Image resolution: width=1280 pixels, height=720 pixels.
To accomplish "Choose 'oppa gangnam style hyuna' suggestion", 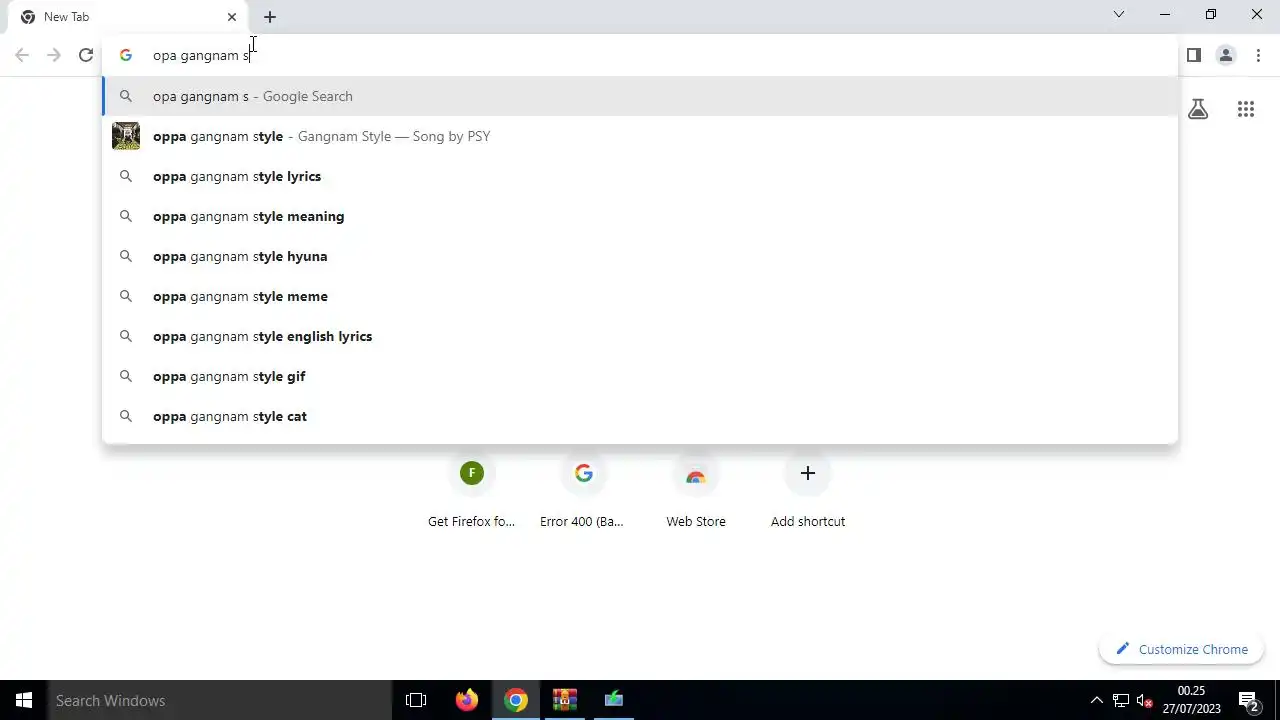I will (x=640, y=256).
